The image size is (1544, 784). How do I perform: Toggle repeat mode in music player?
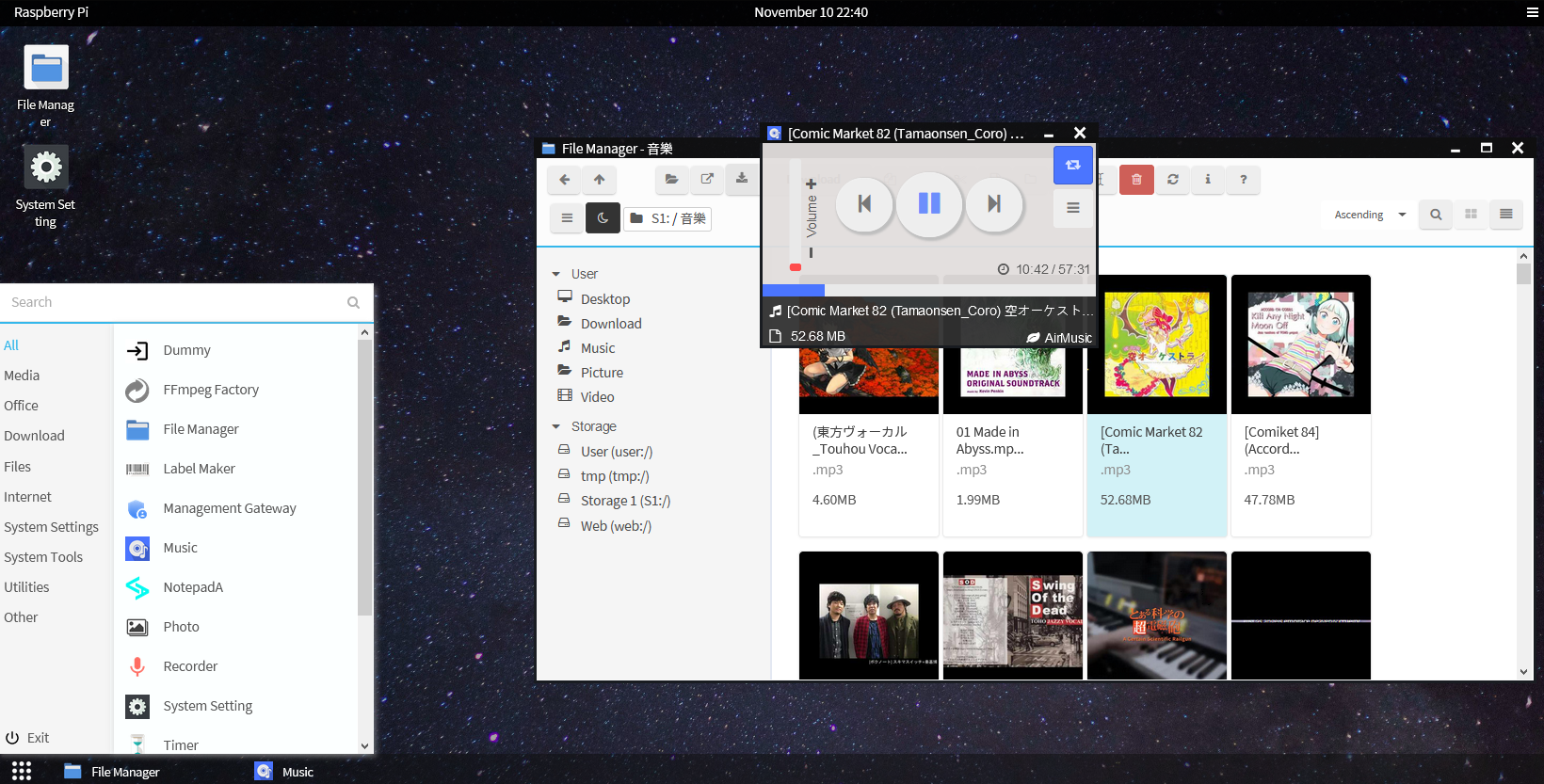[x=1072, y=165]
